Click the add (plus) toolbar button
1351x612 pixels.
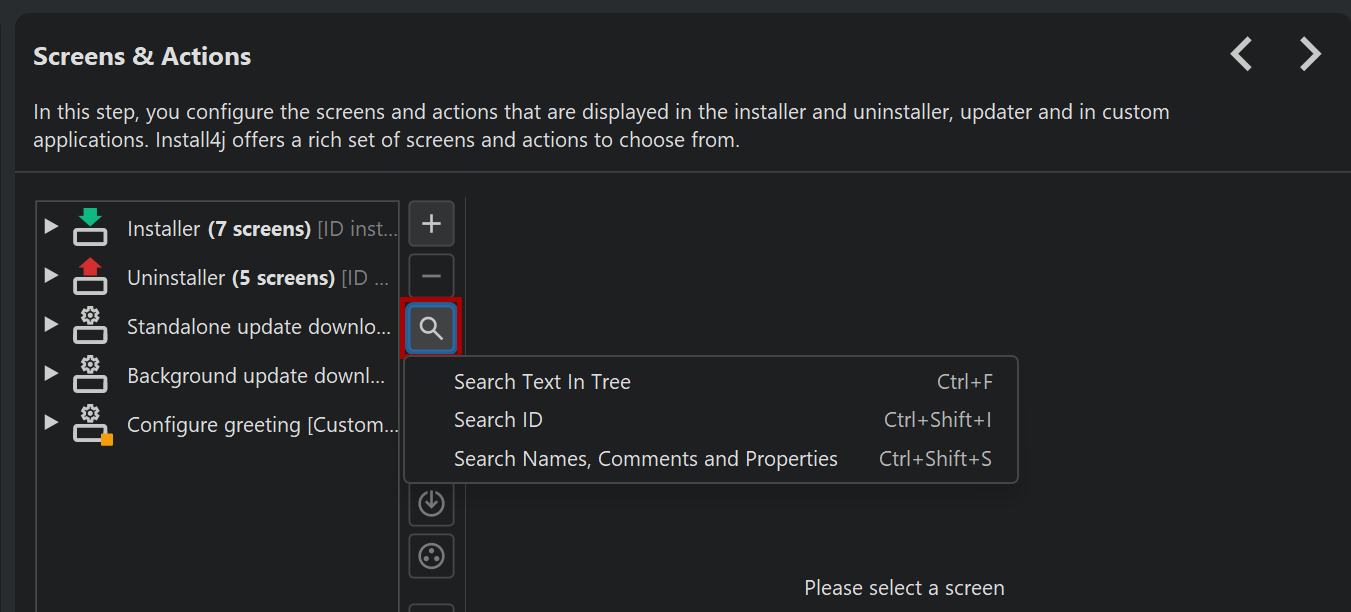click(x=431, y=223)
